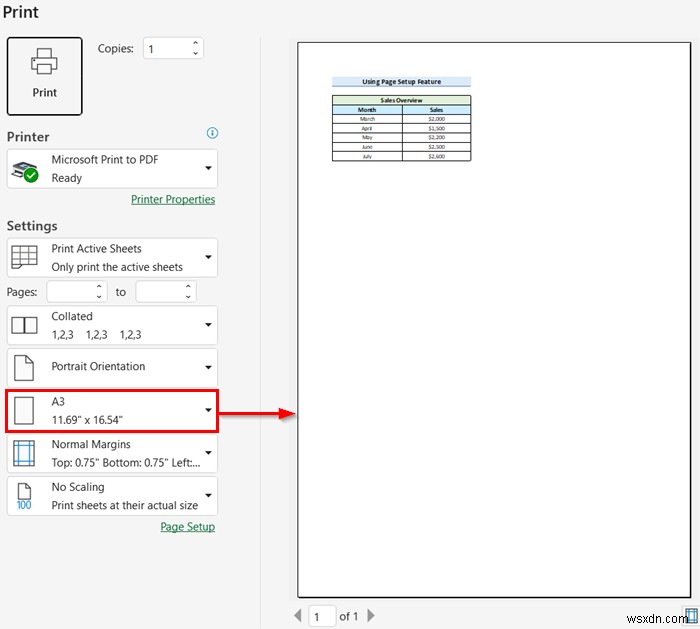Viewport: 700px width, 629px height.
Task: Increase copies with the up spinner arrow
Action: click(196, 43)
